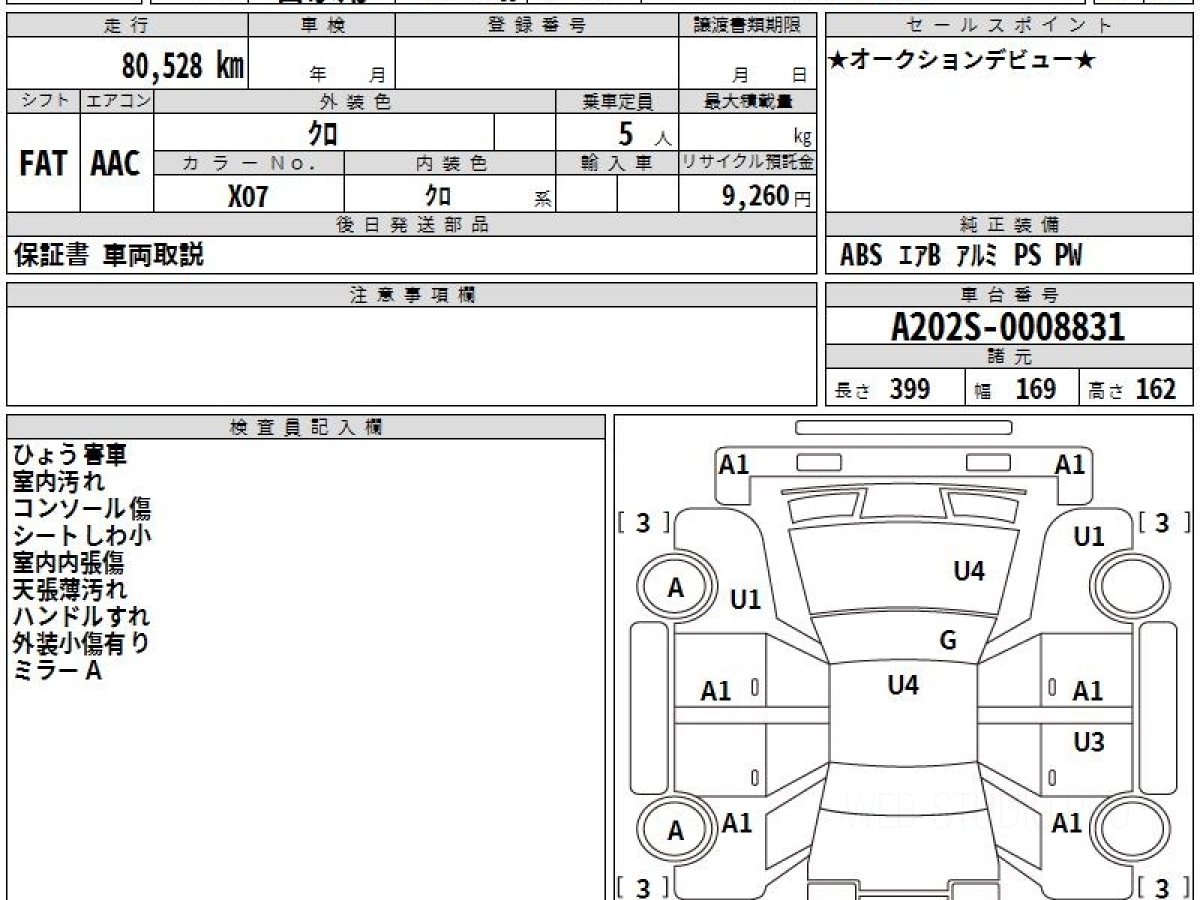1200x900 pixels.
Task: Click the mileage value 80,528 km
Action: pos(183,66)
